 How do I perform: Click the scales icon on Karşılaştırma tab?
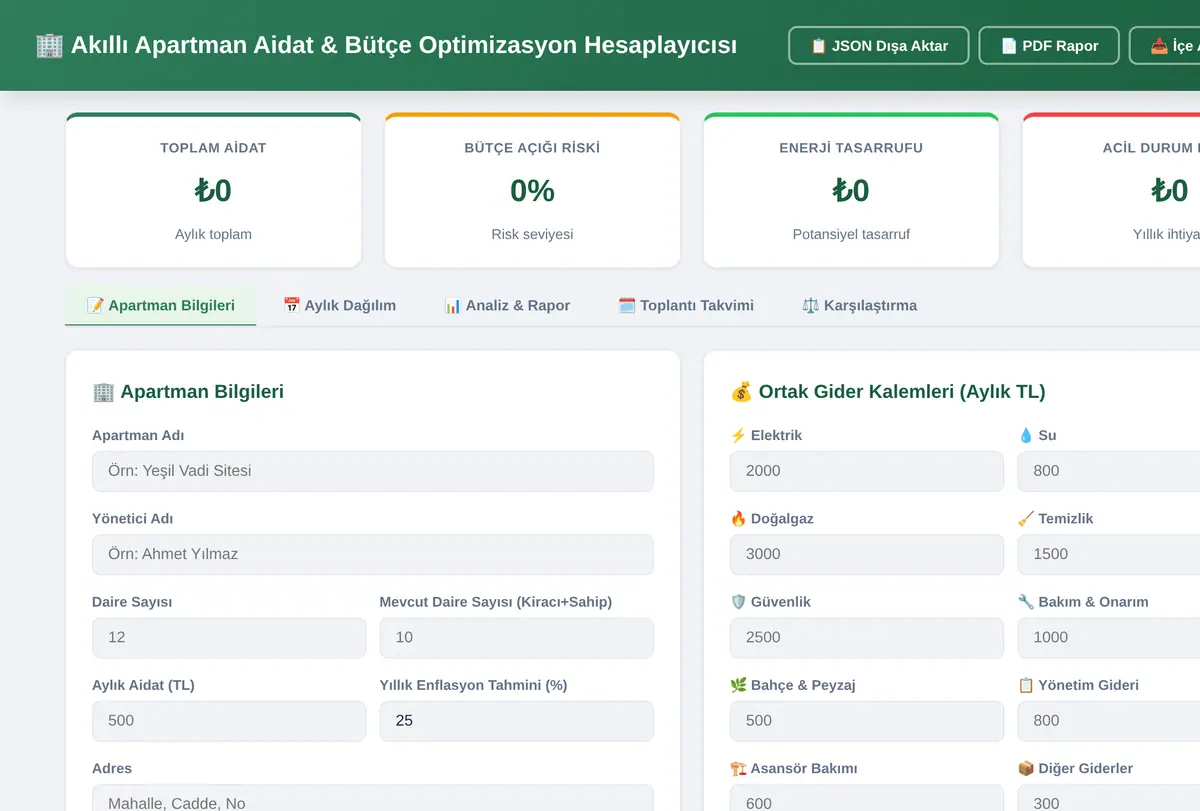coord(810,305)
